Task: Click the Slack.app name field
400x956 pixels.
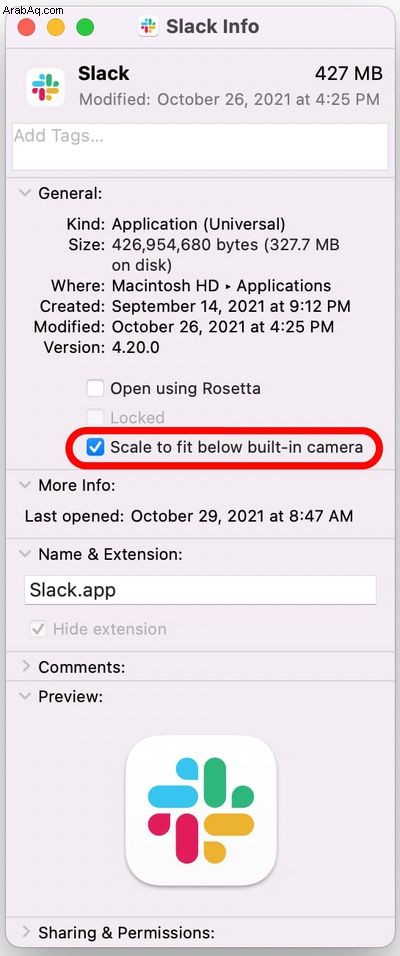Action: 200,590
